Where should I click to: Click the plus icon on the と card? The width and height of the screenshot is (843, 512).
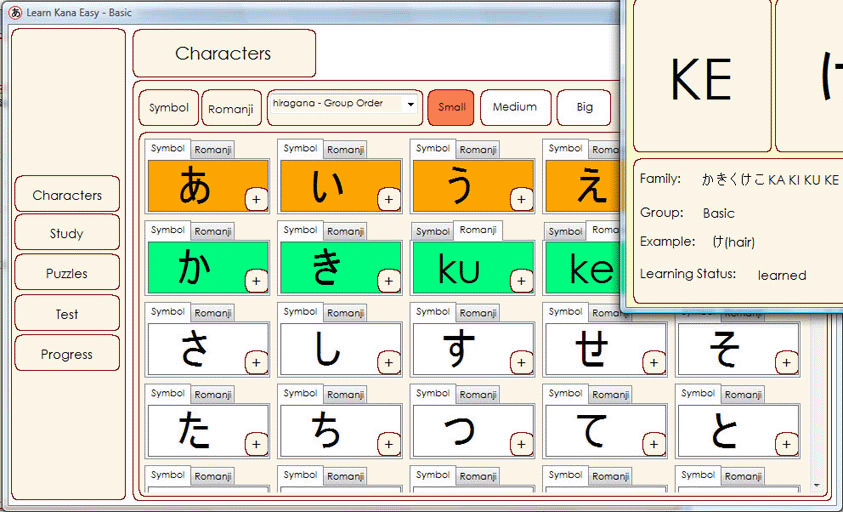786,445
